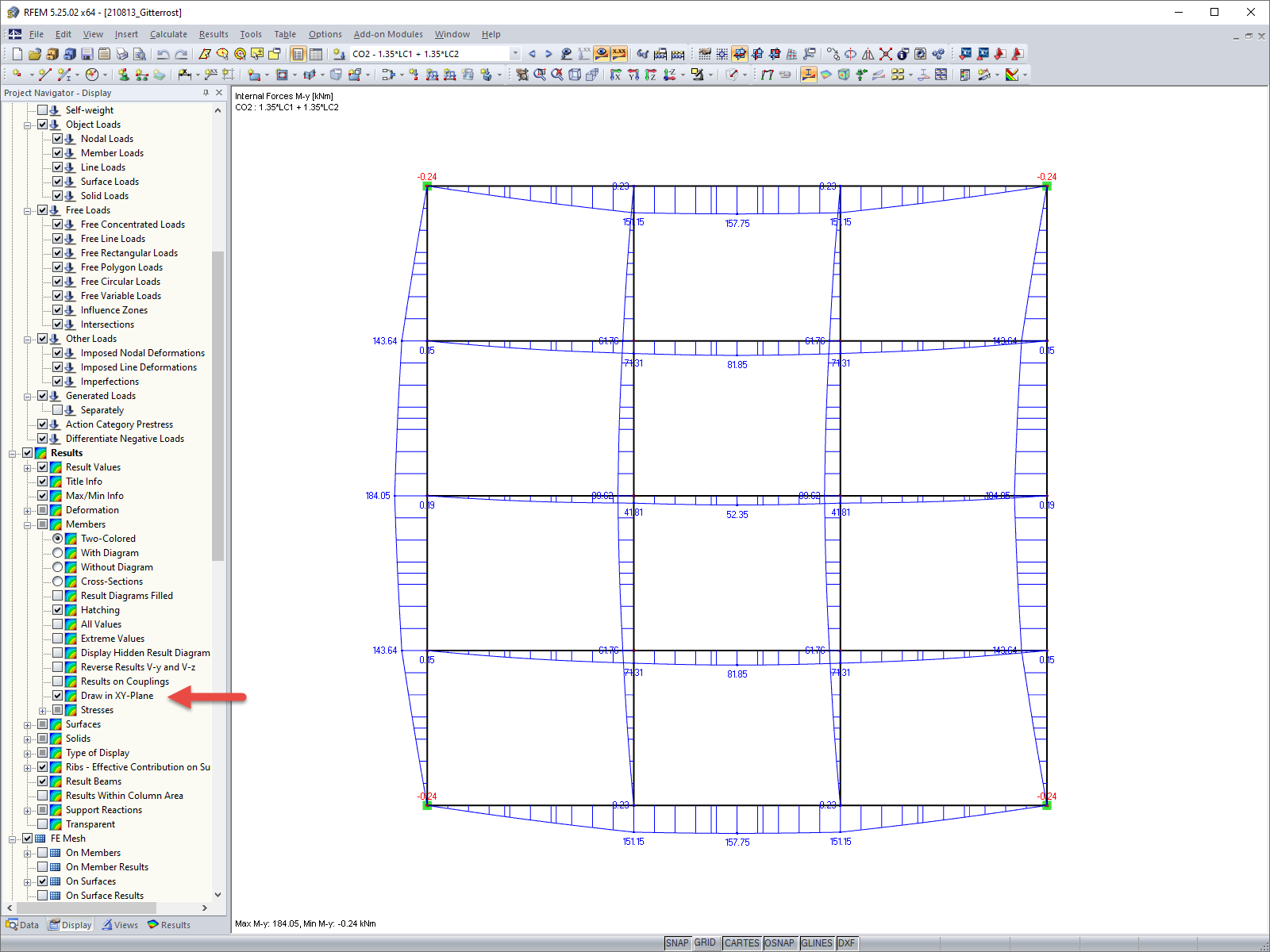The height and width of the screenshot is (952, 1270).
Task: Collapse the Results tree node
Action: [x=13, y=453]
